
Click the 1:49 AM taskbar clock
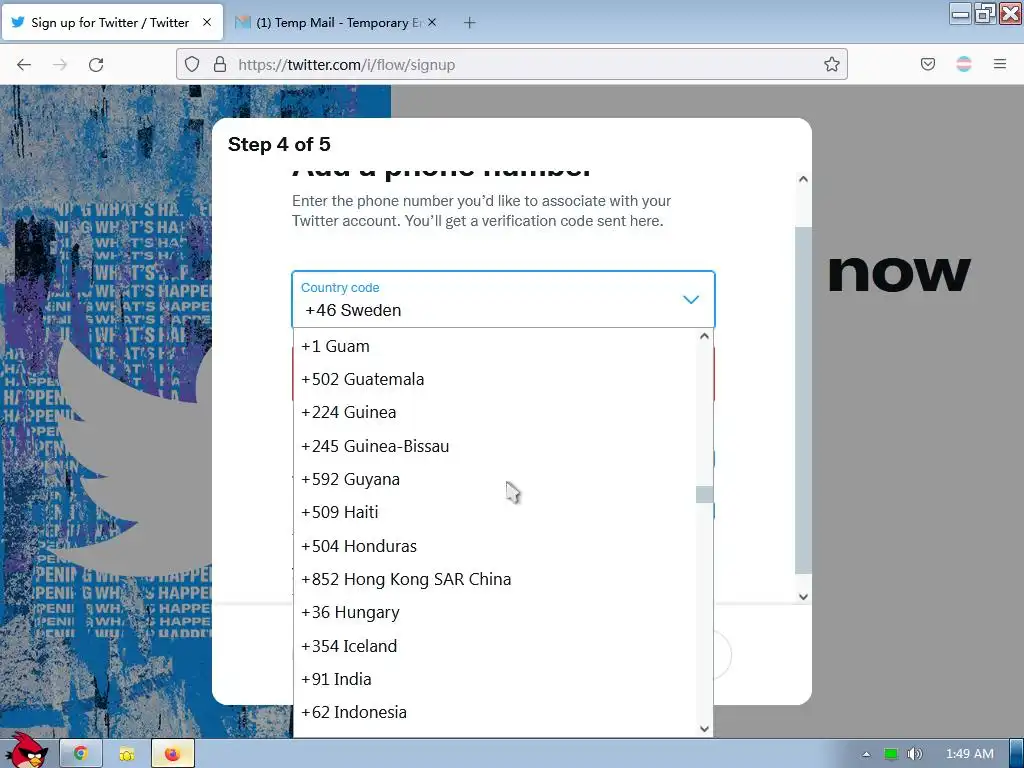click(970, 754)
